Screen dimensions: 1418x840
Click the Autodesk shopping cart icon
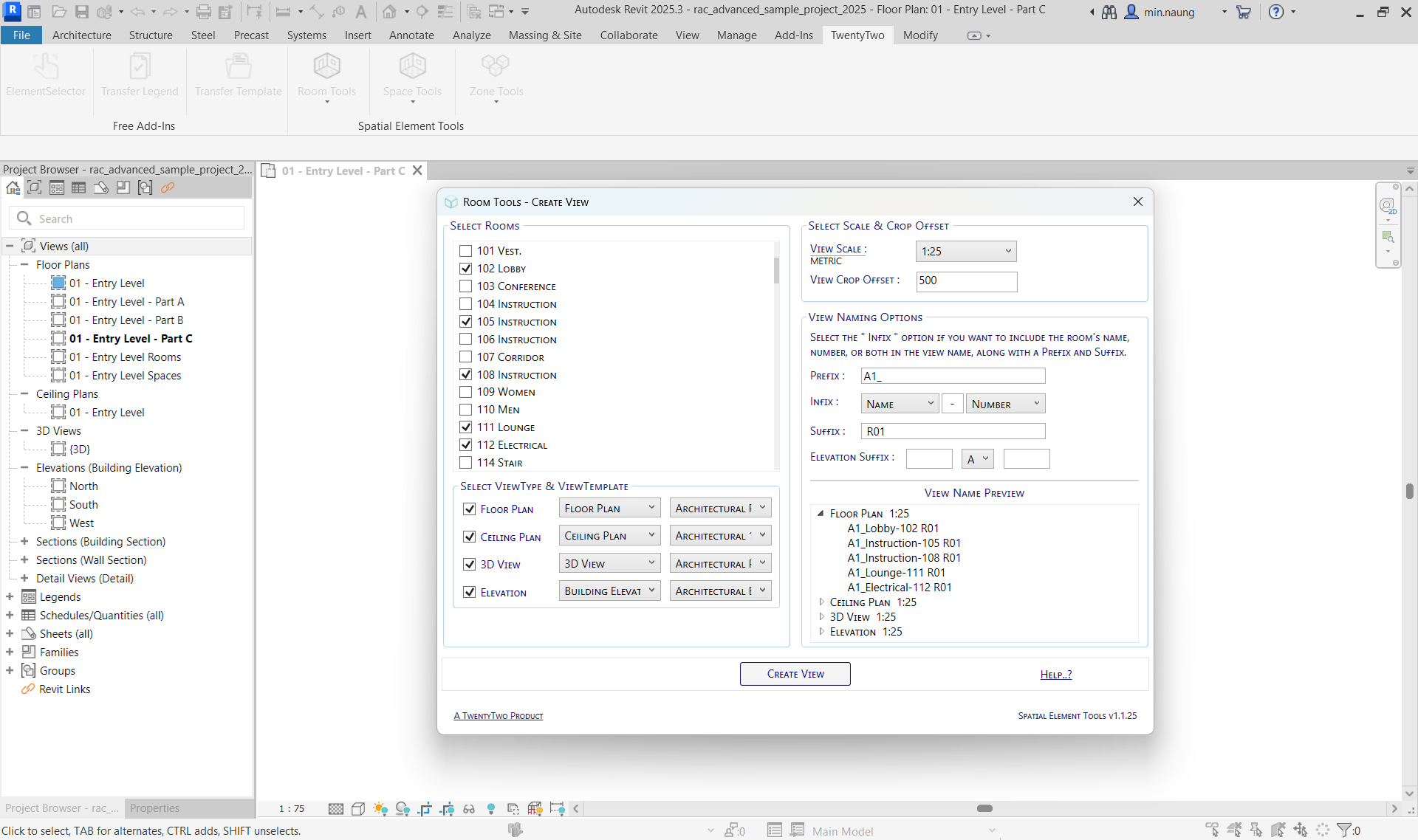(x=1244, y=12)
